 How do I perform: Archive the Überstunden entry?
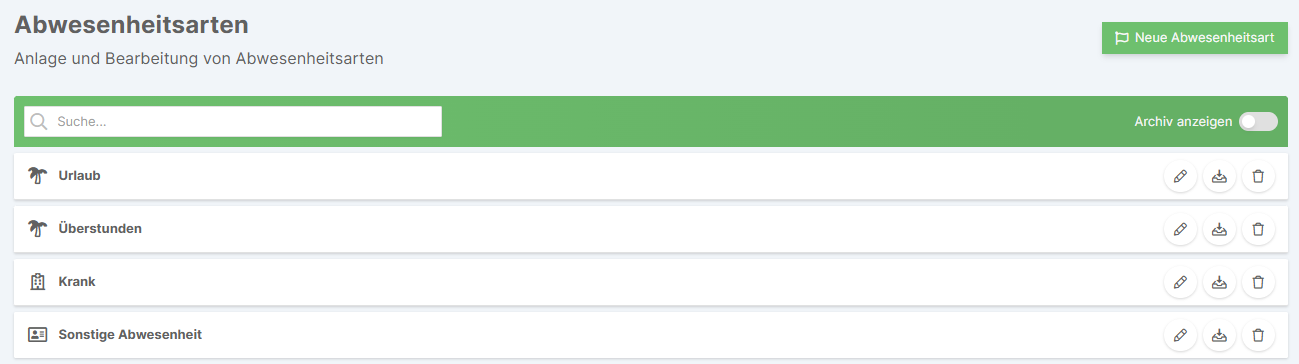[x=1219, y=229]
